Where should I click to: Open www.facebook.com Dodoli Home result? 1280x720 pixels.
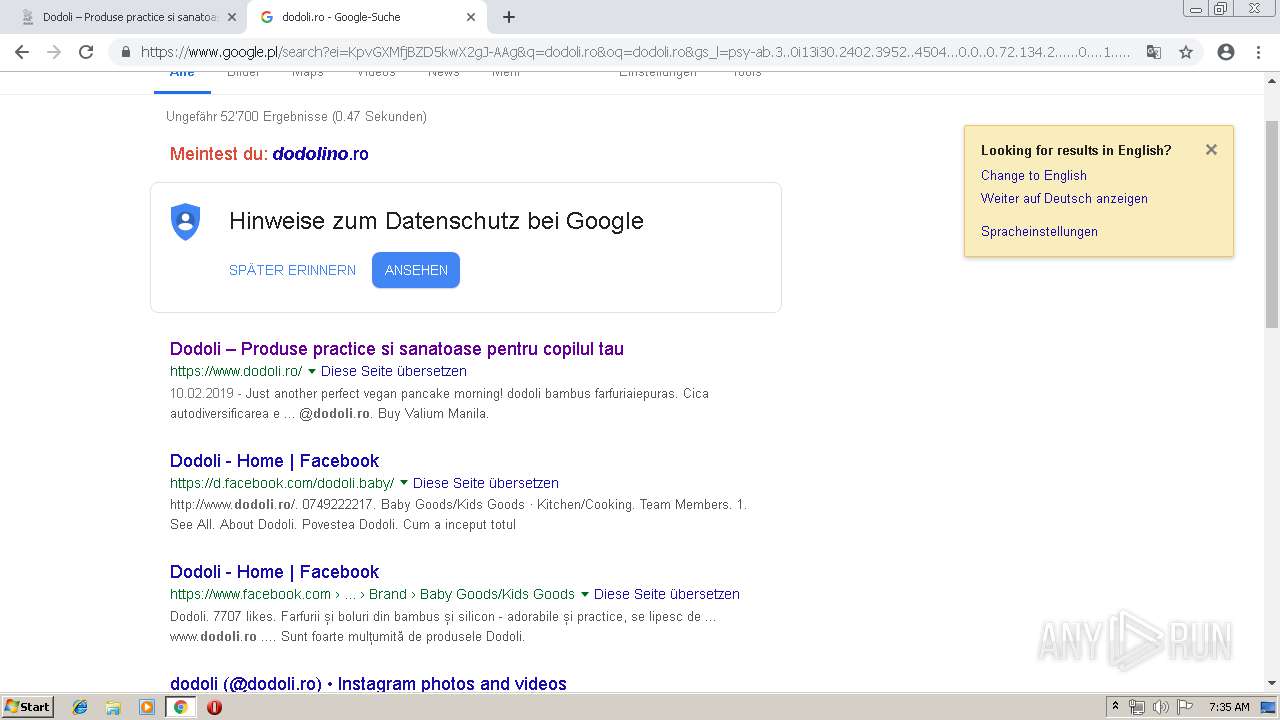click(x=274, y=572)
